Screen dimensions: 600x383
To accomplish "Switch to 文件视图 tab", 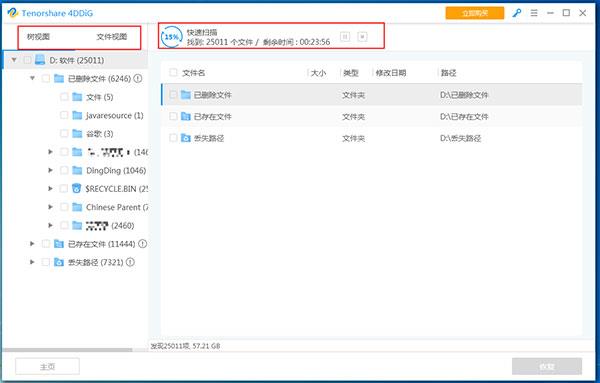I will tap(111, 37).
